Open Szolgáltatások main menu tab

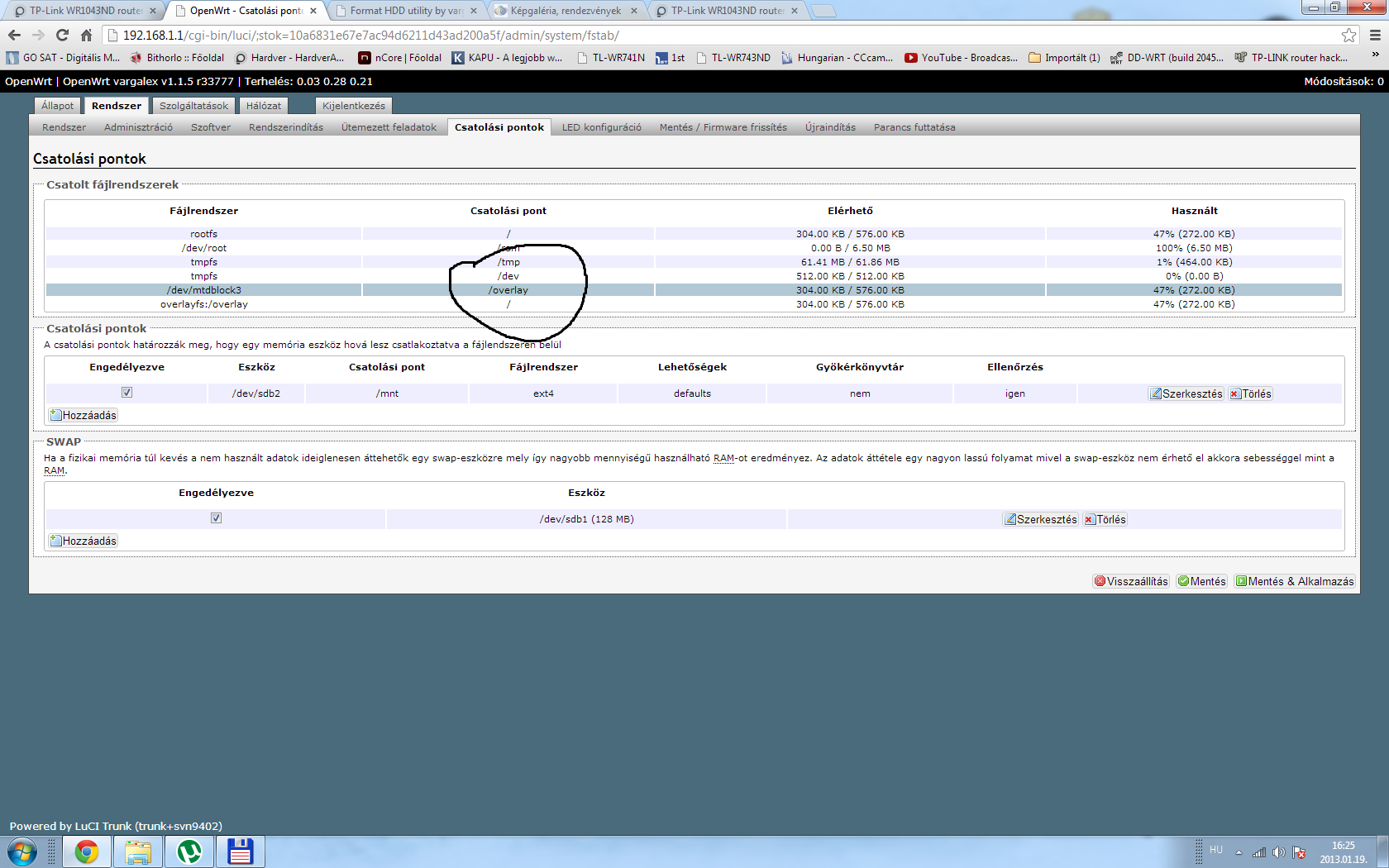(193, 106)
